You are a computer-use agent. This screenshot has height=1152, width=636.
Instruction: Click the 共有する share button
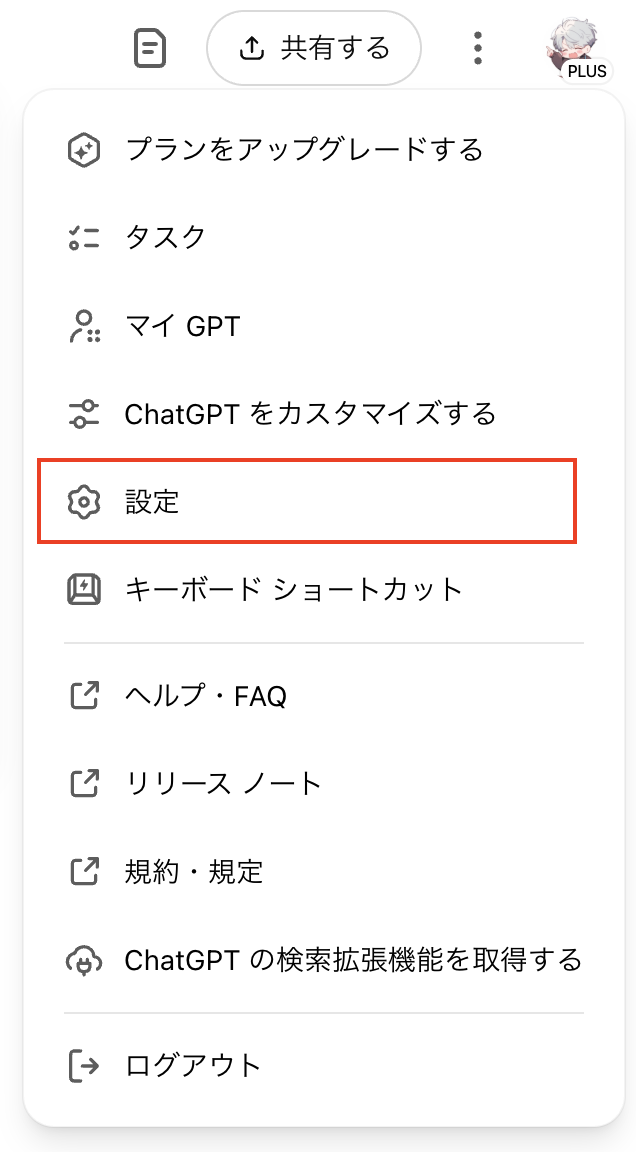(x=314, y=48)
